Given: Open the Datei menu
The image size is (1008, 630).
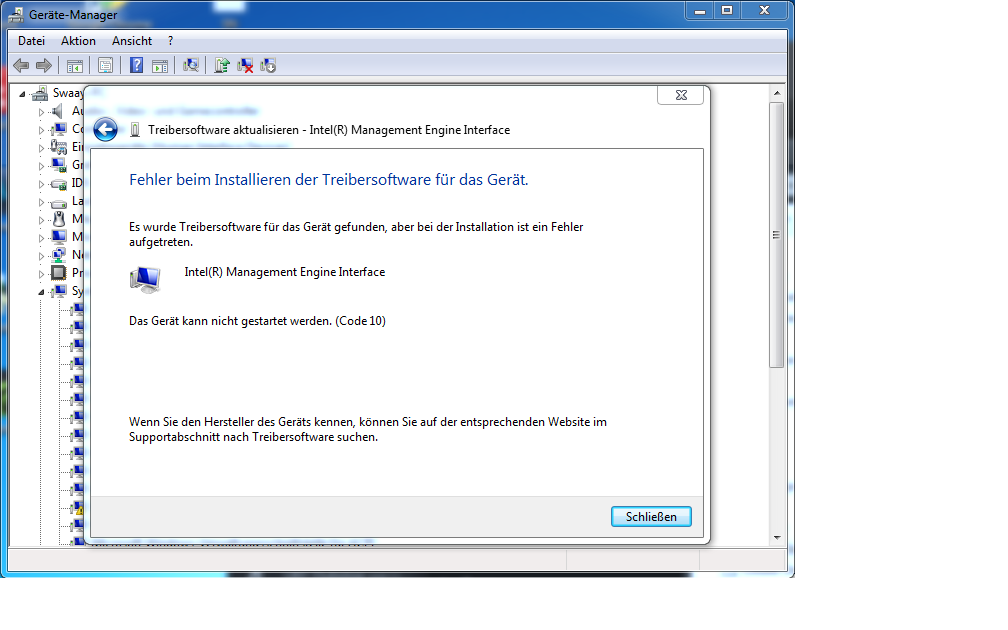Looking at the screenshot, I should coord(32,41).
